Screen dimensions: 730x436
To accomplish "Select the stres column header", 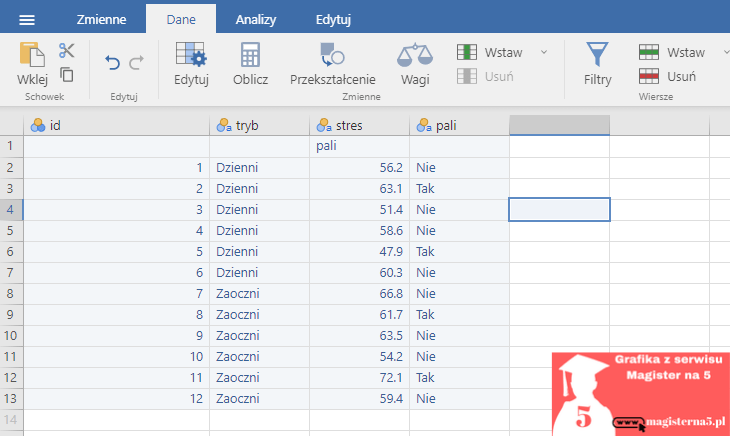I will click(x=359, y=126).
